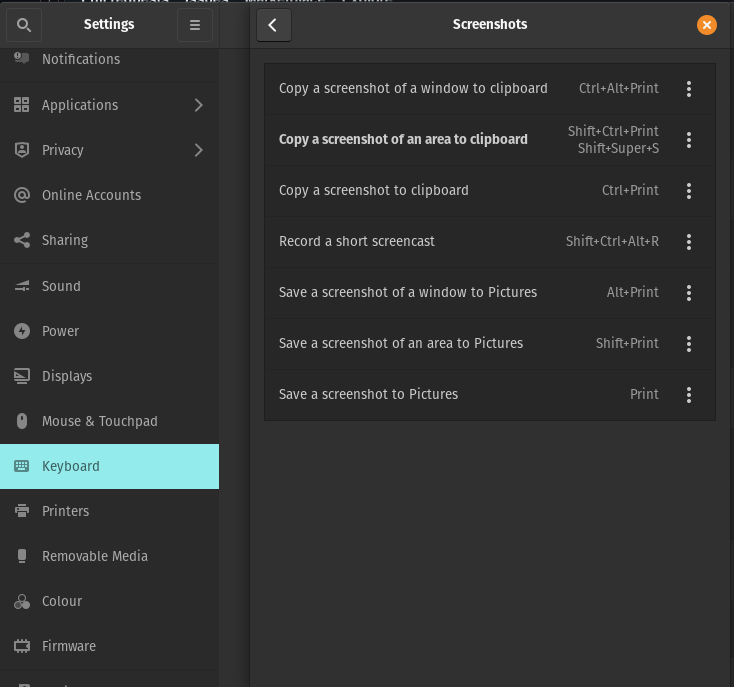Select Displays in the settings sidebar
The image size is (734, 687).
pyautogui.click(x=109, y=376)
